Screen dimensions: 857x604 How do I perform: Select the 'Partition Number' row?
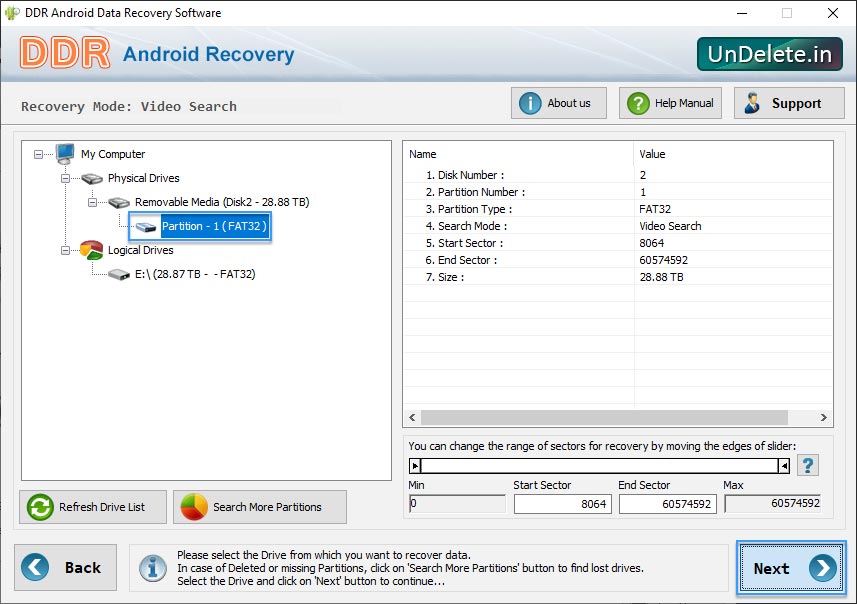pos(618,192)
